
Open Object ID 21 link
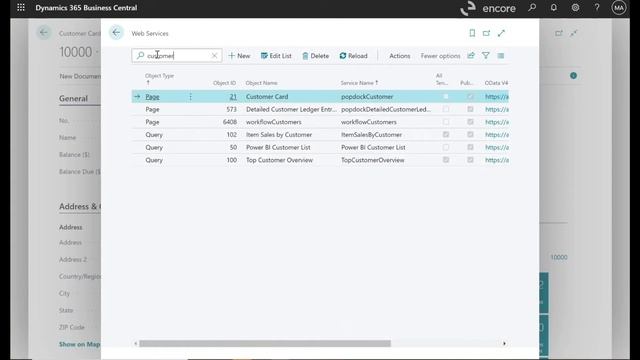[233, 97]
